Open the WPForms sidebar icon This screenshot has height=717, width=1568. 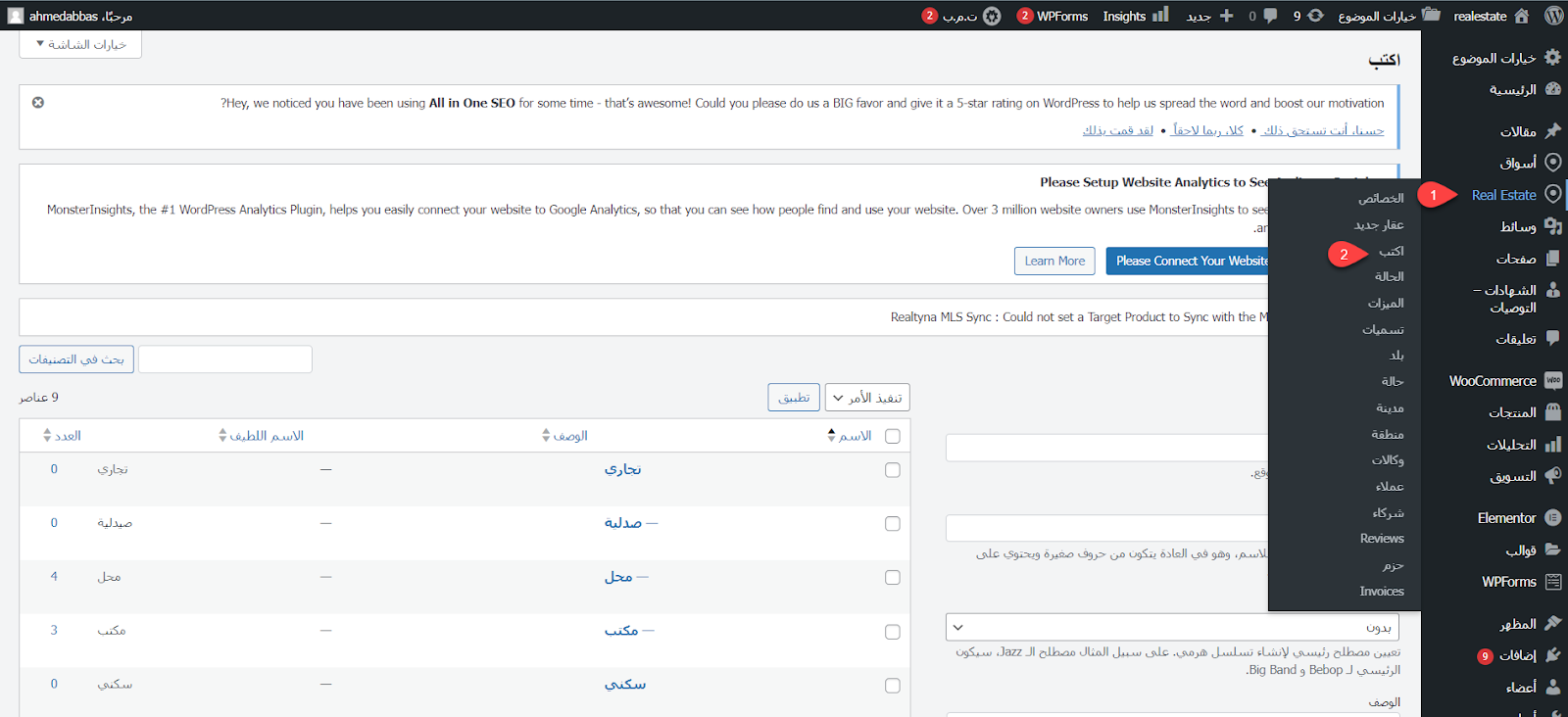pyautogui.click(x=1553, y=582)
